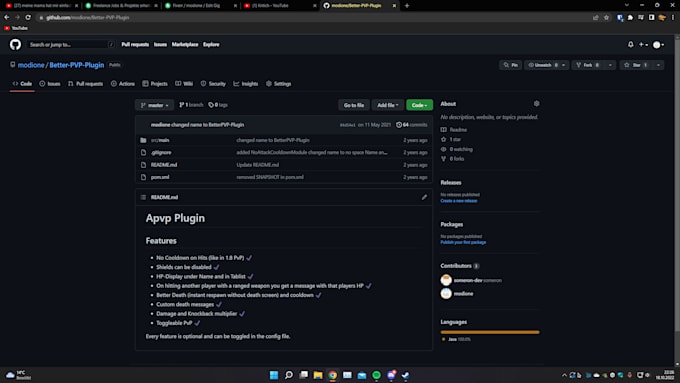Reload the page in Chrome
680x383 pixels.
(x=28, y=17)
